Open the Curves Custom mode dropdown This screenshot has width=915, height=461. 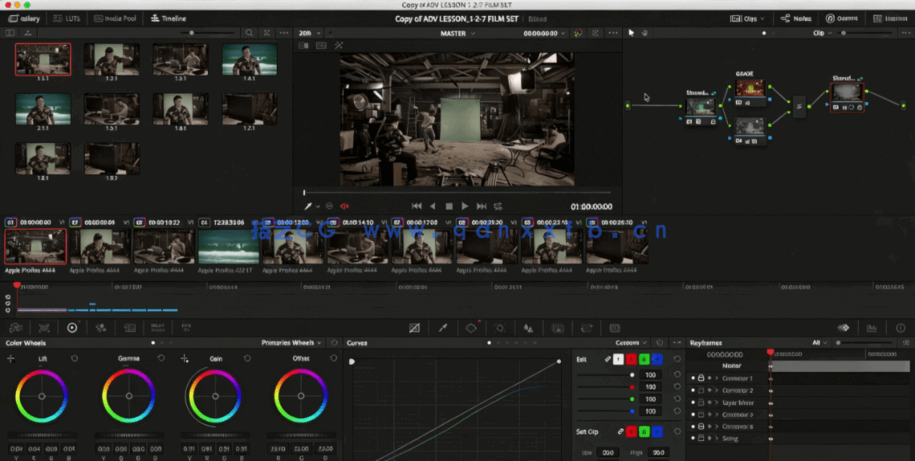click(x=631, y=343)
